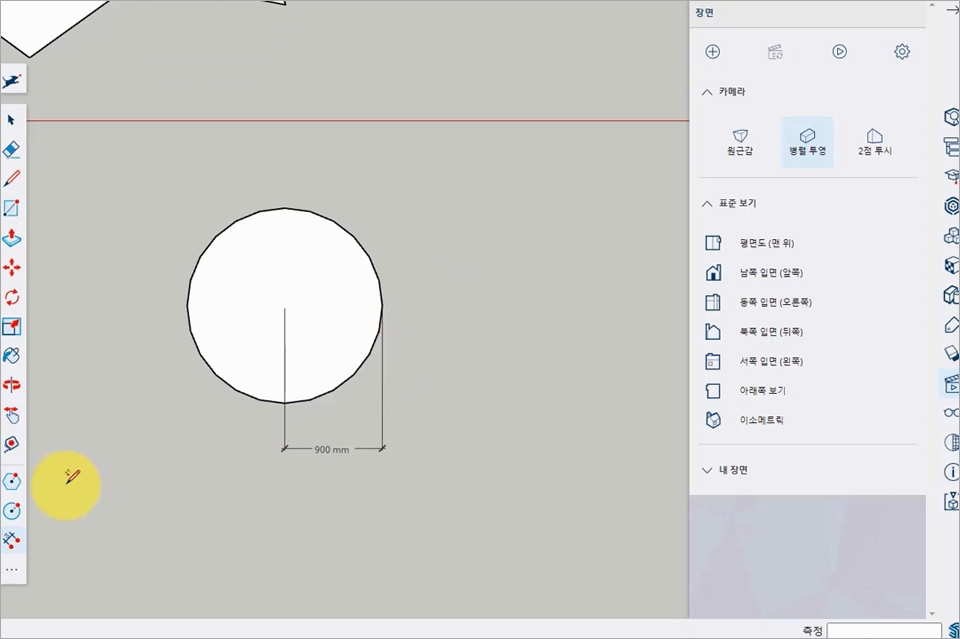The height and width of the screenshot is (639, 960).
Task: Pick the red pencil Line tool
Action: coord(12,179)
